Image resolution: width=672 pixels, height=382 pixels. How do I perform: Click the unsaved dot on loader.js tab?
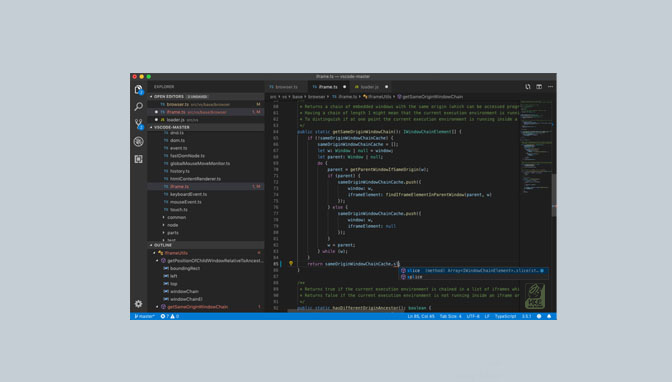click(x=386, y=87)
